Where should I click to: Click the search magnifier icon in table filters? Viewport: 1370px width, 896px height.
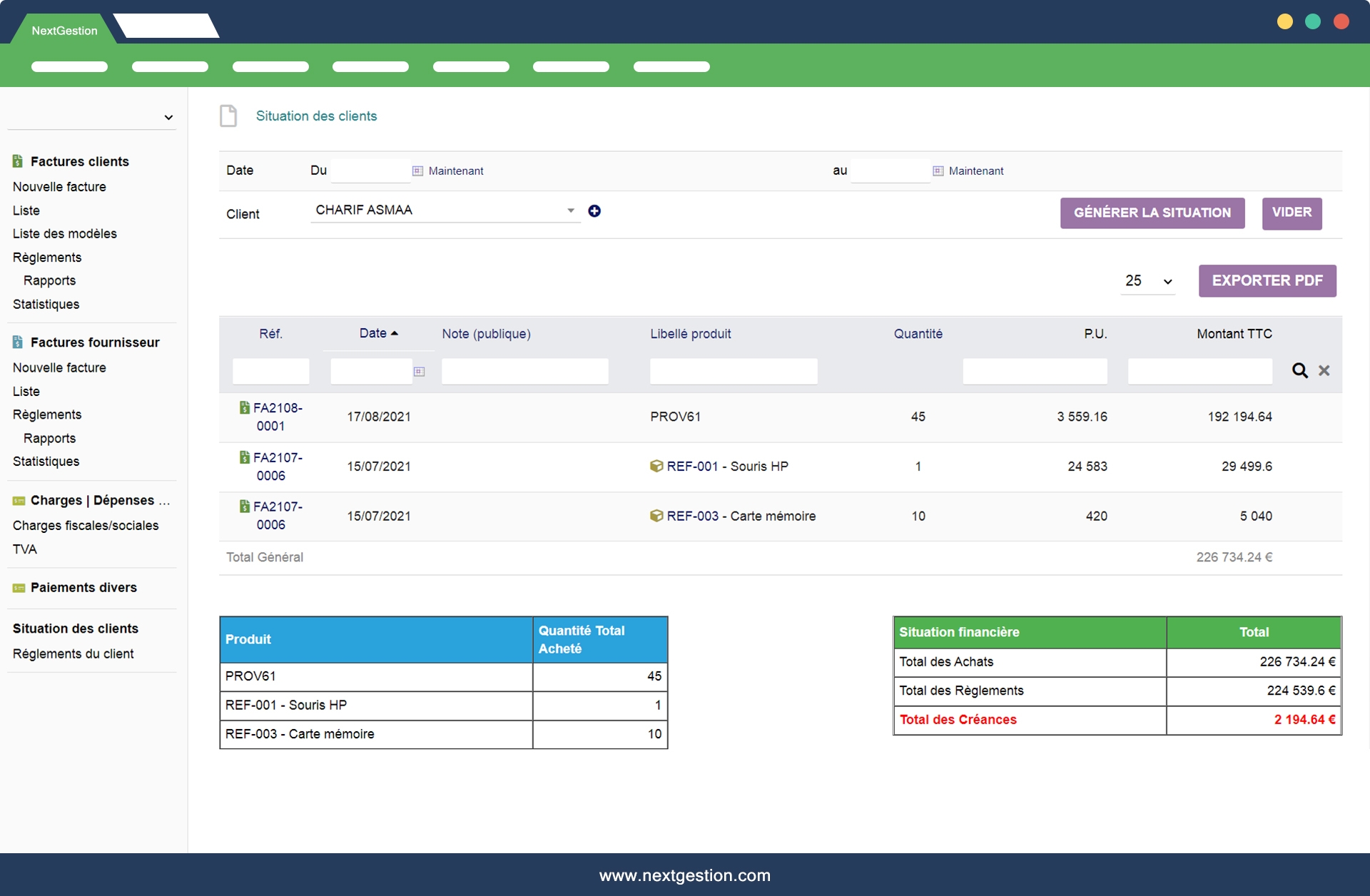(1299, 370)
